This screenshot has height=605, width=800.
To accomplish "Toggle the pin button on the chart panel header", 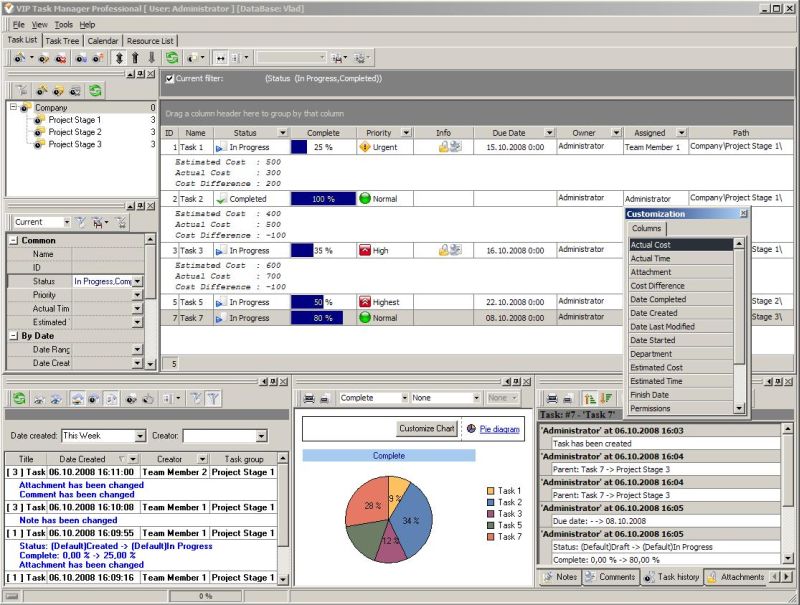I will tap(516, 382).
